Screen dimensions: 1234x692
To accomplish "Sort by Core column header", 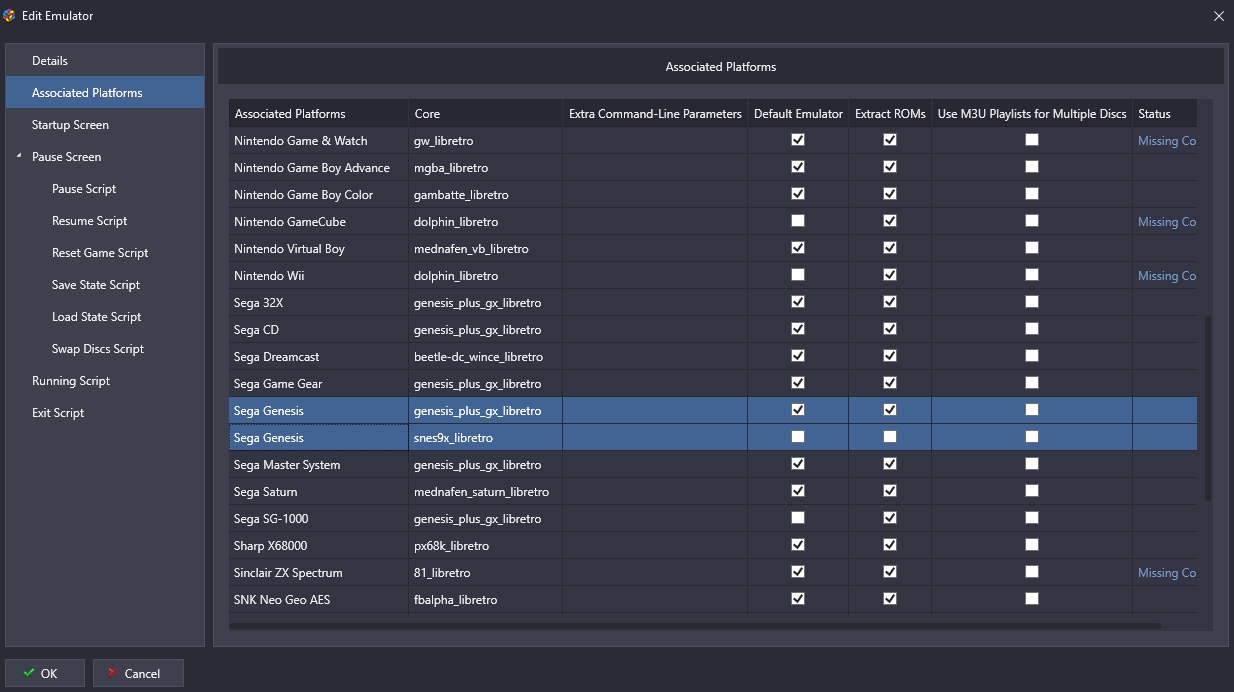I will [x=485, y=113].
